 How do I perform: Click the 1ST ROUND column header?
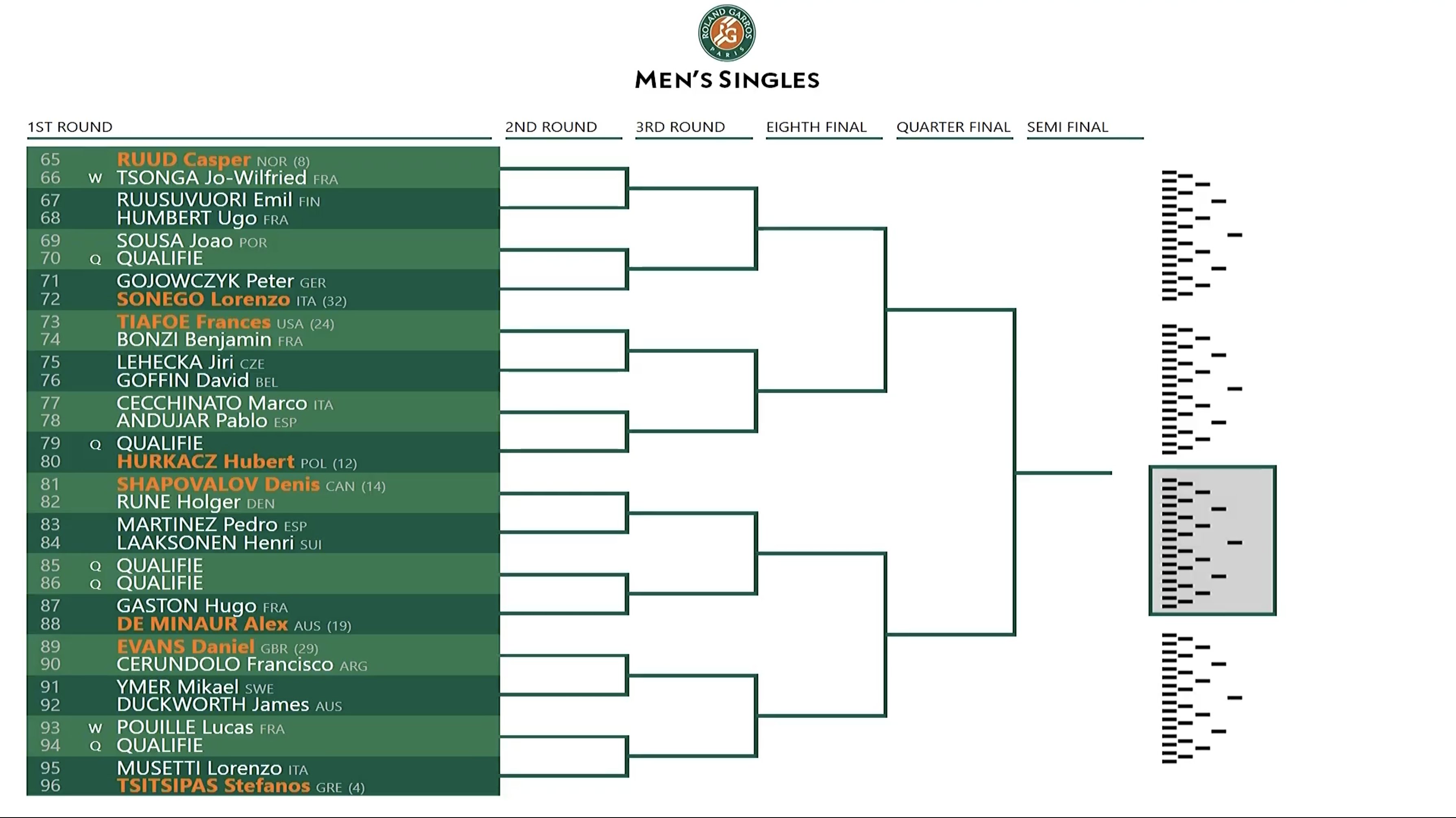click(x=70, y=127)
